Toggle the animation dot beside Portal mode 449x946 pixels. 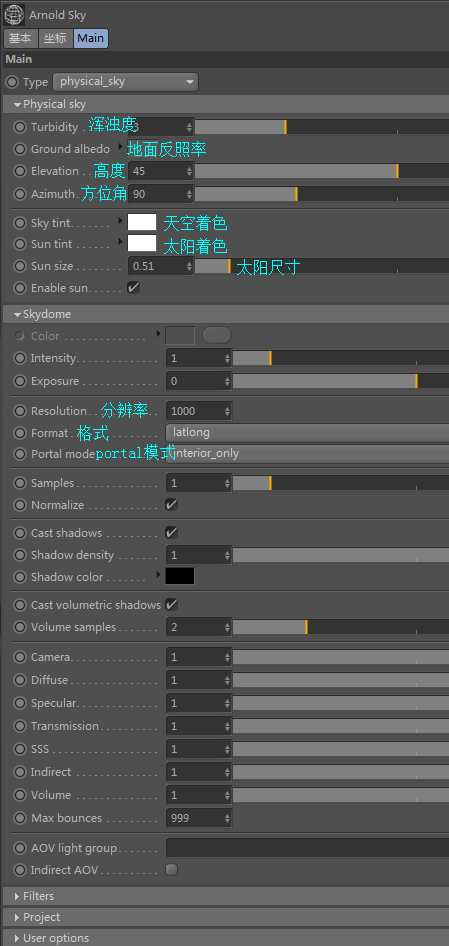tap(21, 454)
